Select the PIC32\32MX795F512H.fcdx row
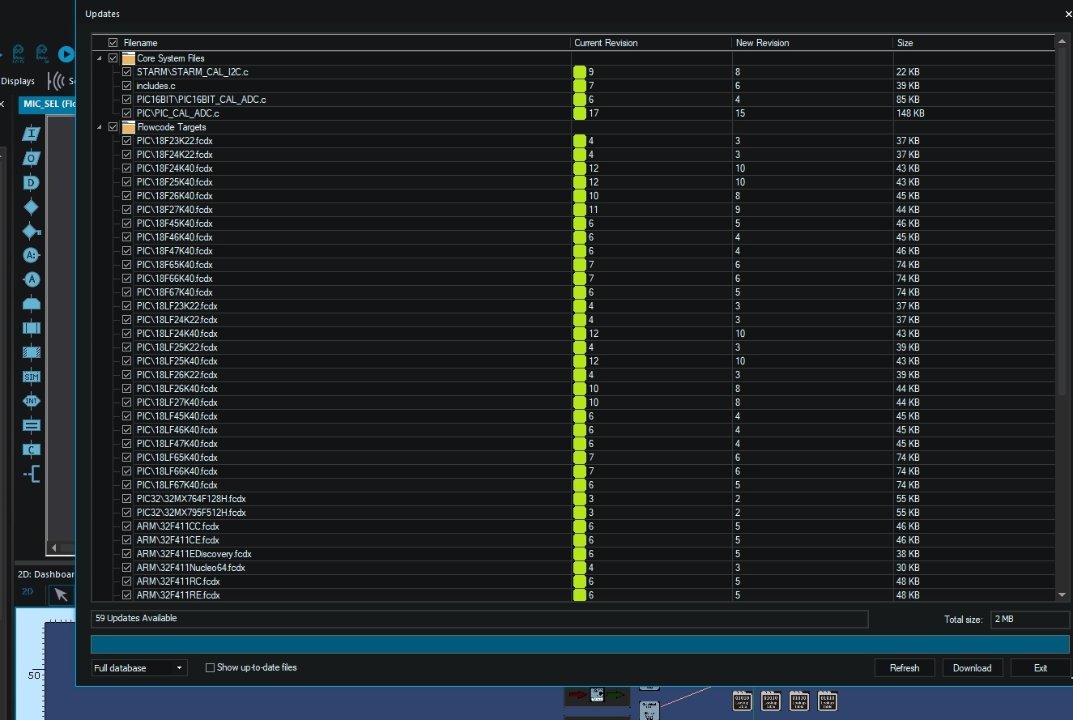This screenshot has width=1073, height=720. pyautogui.click(x=573, y=513)
